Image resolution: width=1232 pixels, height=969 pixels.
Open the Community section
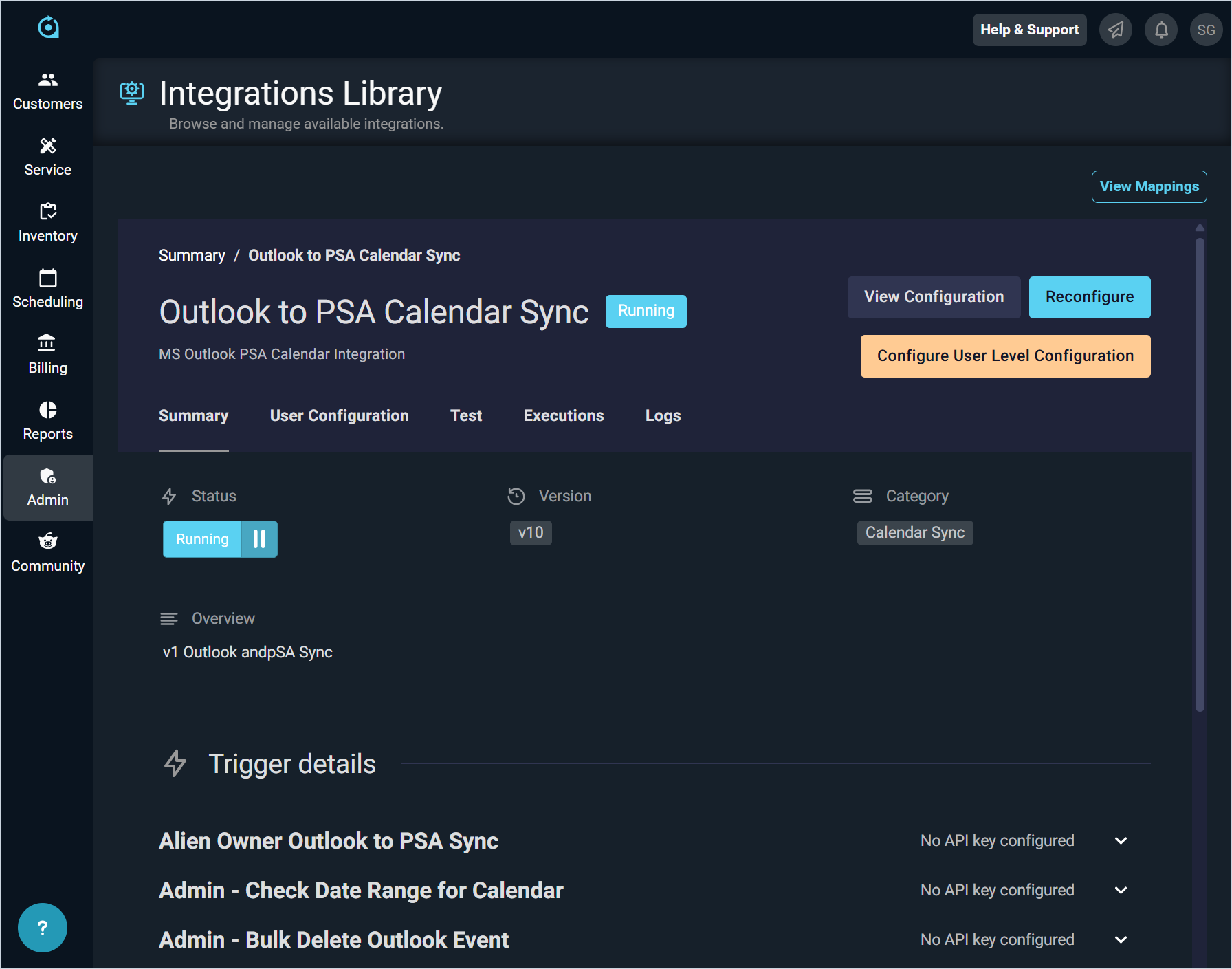[47, 554]
